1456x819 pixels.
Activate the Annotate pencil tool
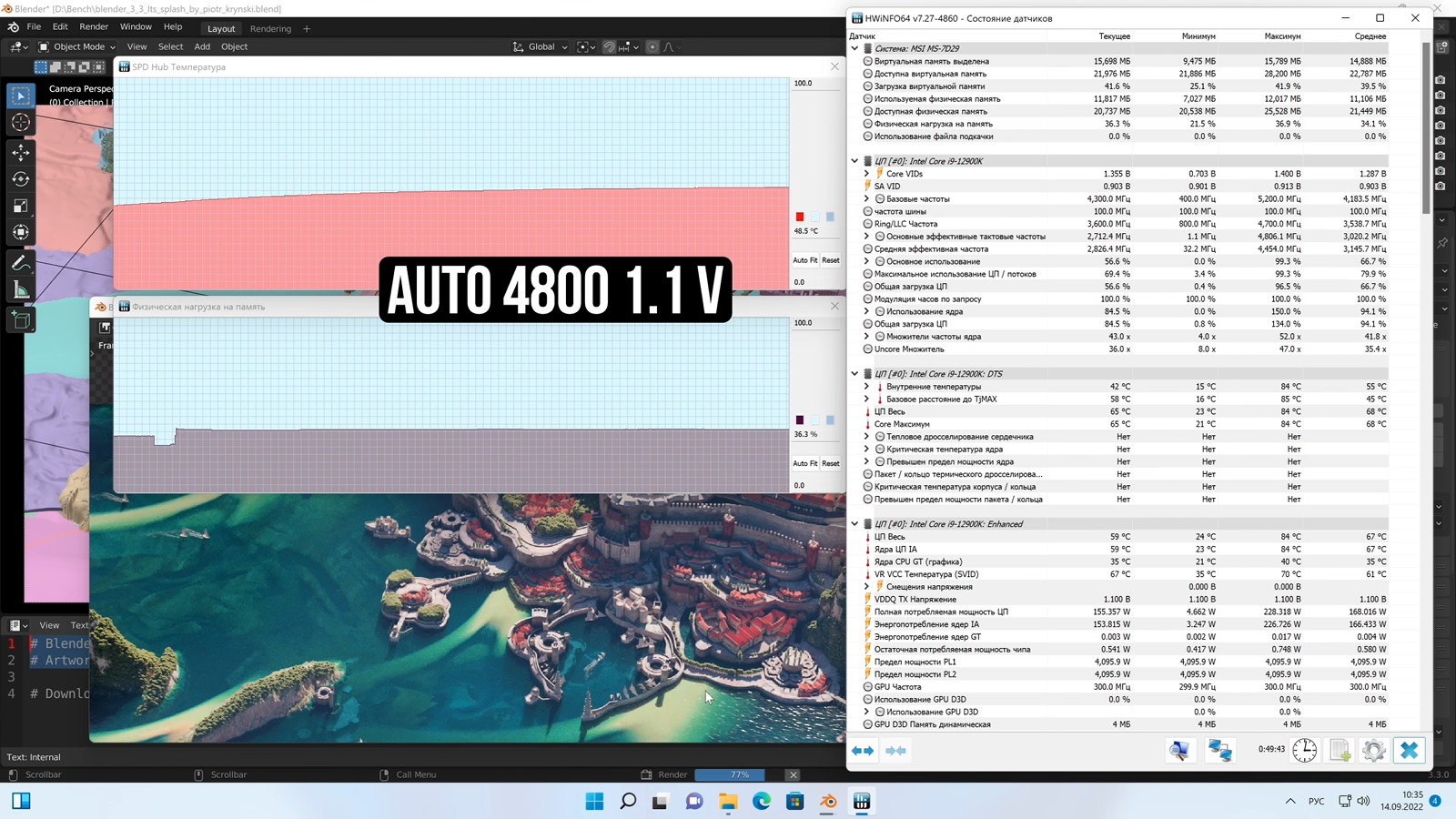tap(20, 263)
